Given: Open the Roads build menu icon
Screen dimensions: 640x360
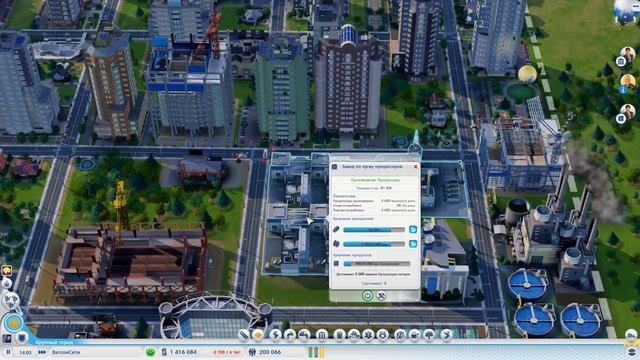Looking at the screenshot, I should click(244, 335).
